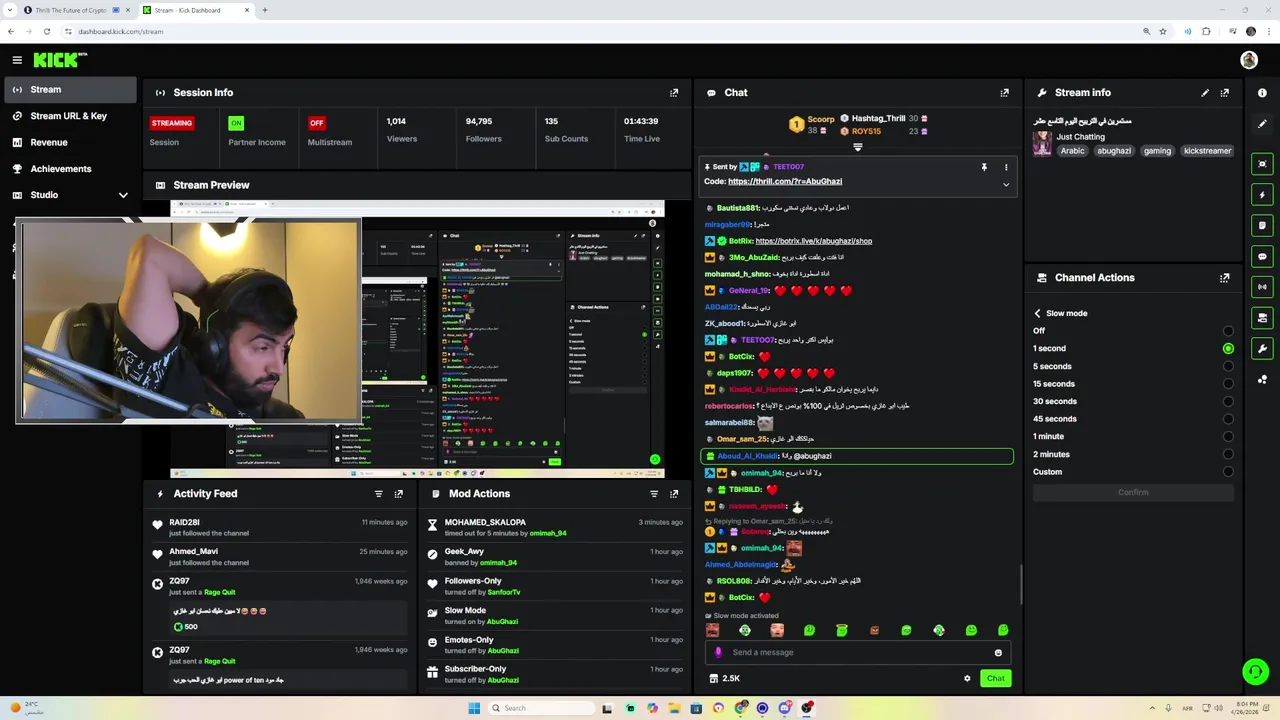Viewport: 1280px width, 720px height.
Task: Click the Confirm button in Channel Actions
Action: pyautogui.click(x=1133, y=492)
